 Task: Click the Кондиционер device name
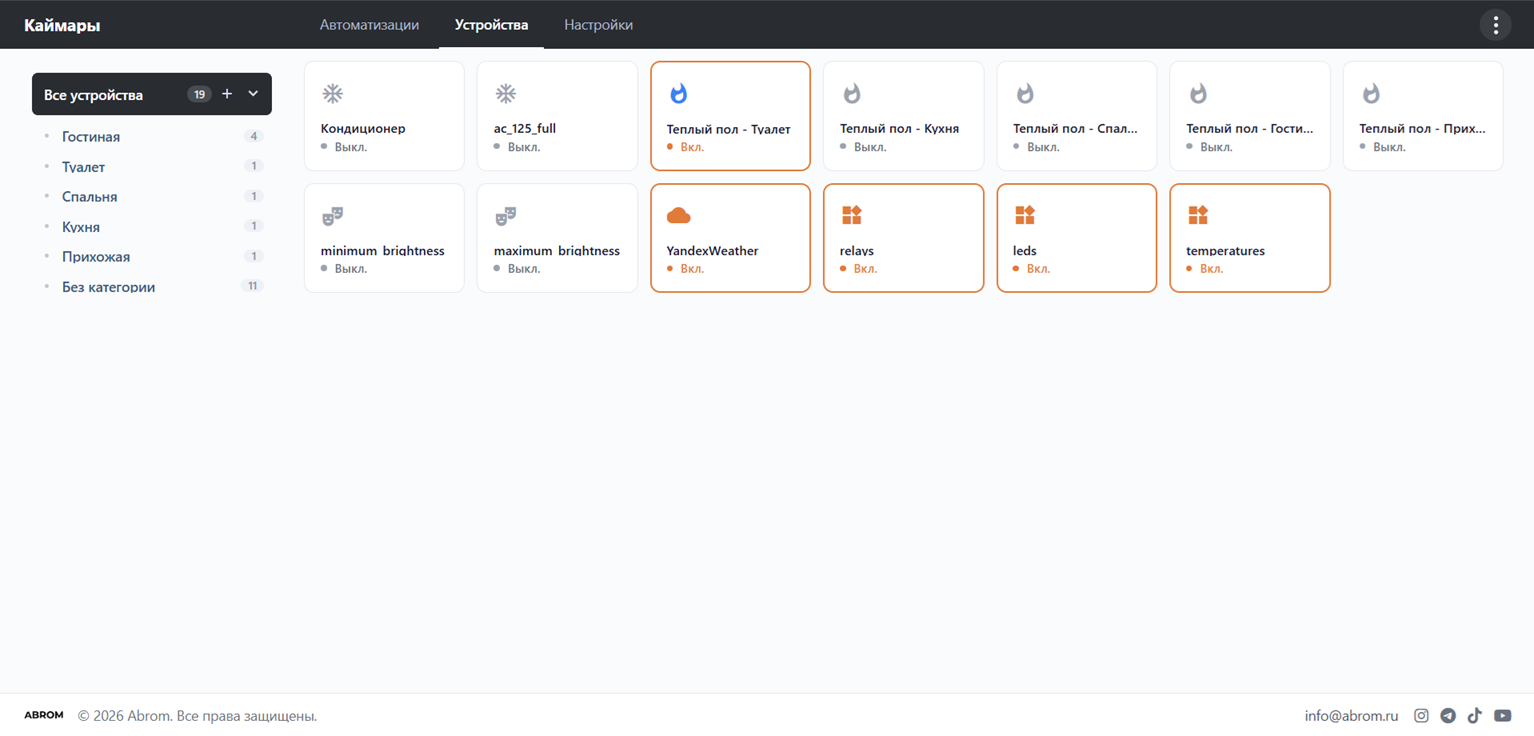coord(363,129)
